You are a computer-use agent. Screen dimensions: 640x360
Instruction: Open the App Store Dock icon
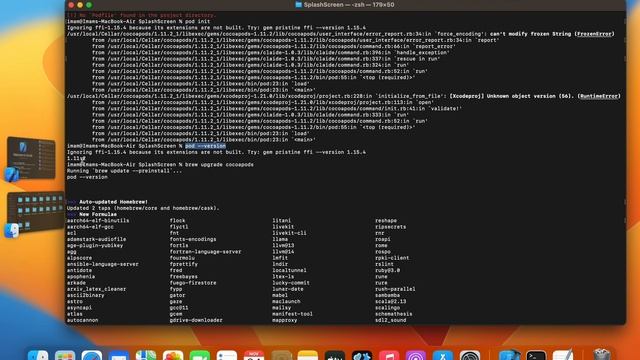(x=443, y=354)
